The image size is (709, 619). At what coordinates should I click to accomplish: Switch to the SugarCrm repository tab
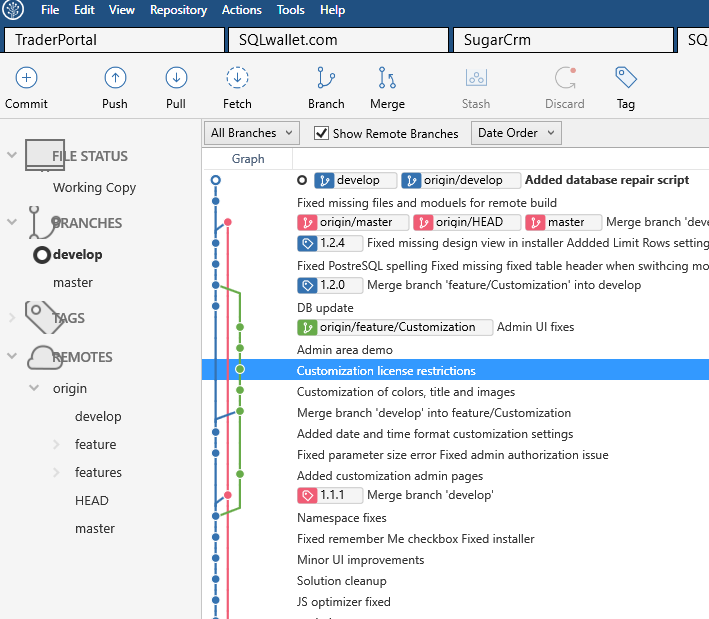point(563,40)
